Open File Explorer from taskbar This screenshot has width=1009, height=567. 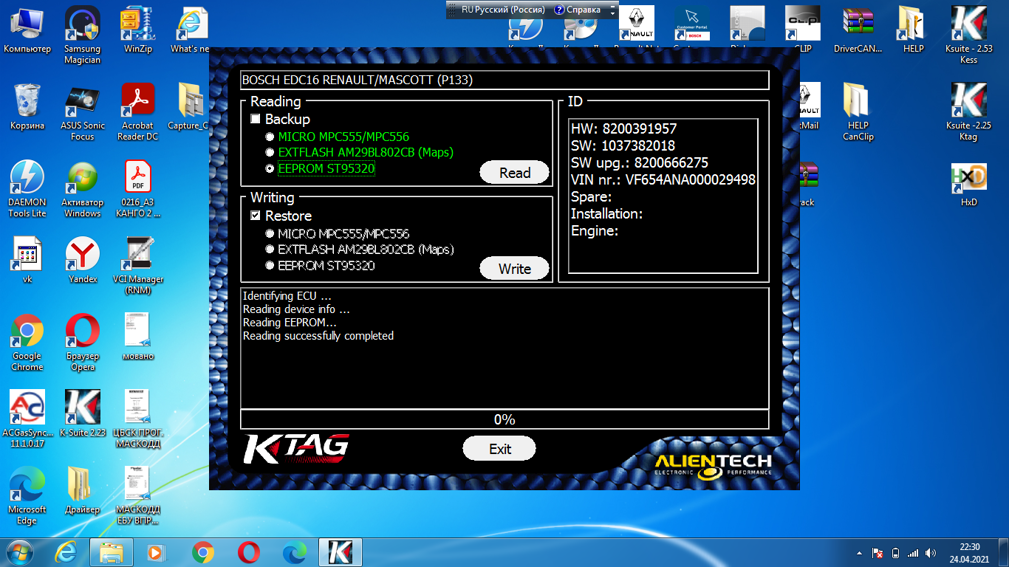pyautogui.click(x=111, y=553)
